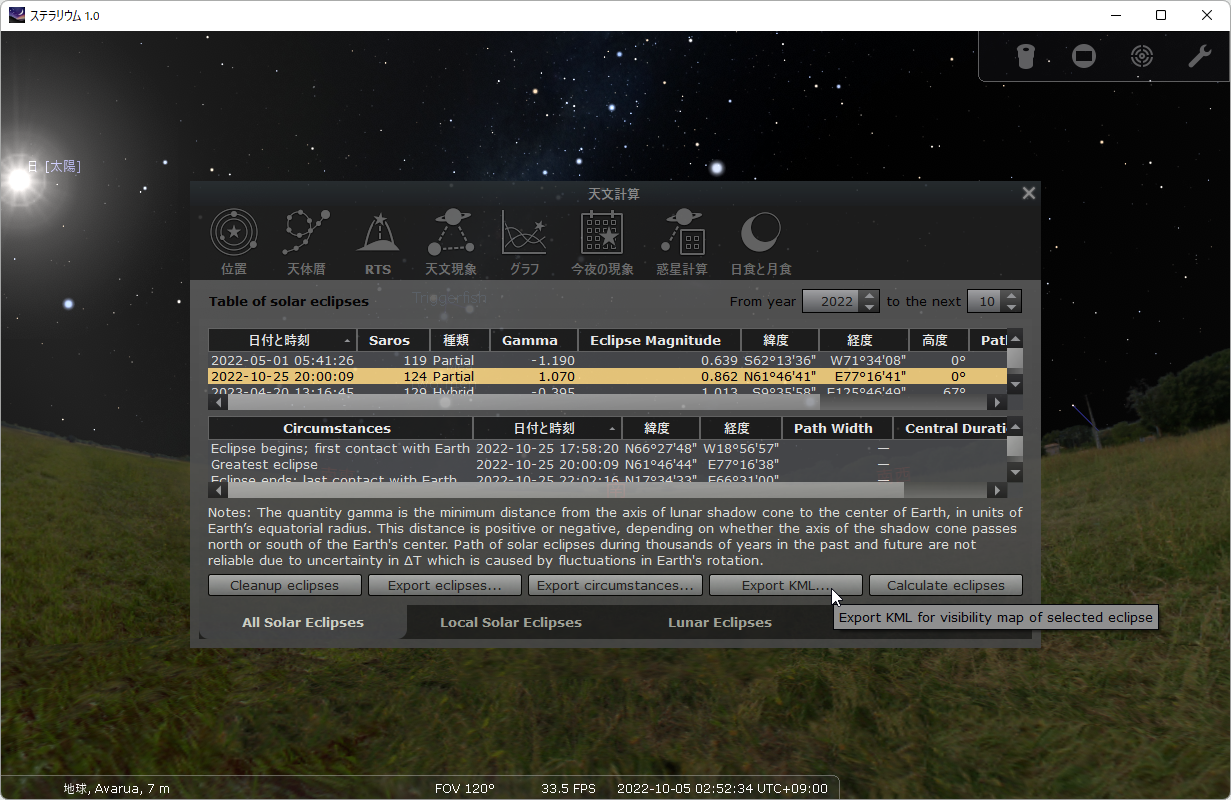The width and height of the screenshot is (1231, 800).
Task: Click the Sun (太陽) in the sky
Action: click(19, 179)
